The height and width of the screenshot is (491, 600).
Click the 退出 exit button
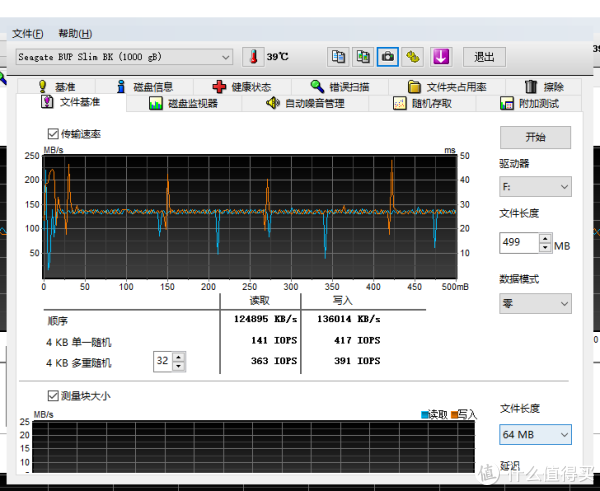coord(484,57)
